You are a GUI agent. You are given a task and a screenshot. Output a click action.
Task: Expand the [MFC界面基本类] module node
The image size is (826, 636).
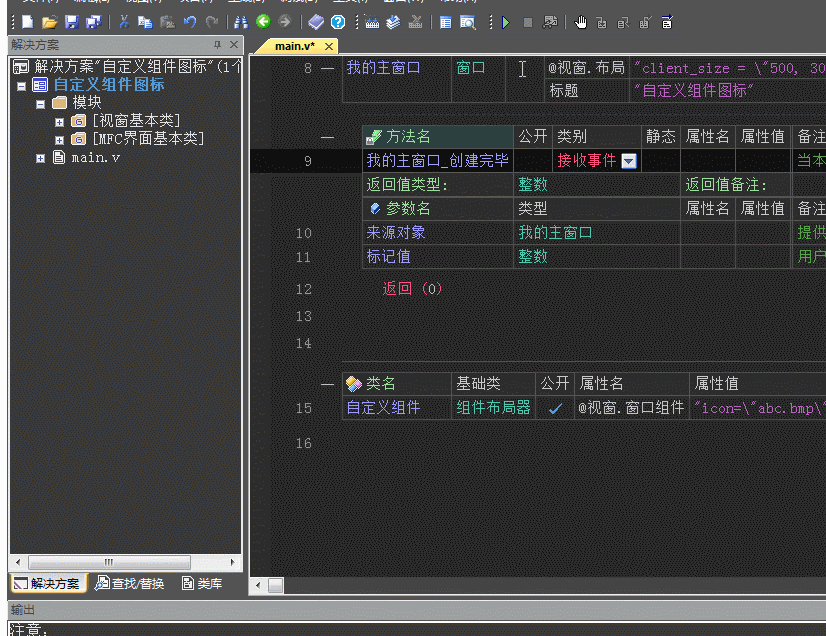(60, 140)
